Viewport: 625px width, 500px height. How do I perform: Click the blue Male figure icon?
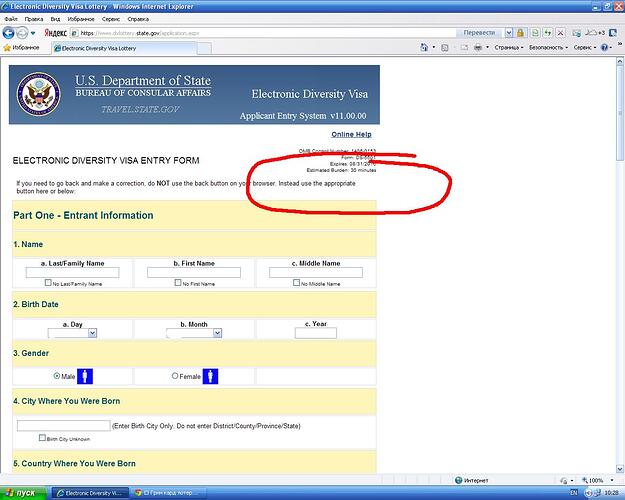pyautogui.click(x=85, y=376)
